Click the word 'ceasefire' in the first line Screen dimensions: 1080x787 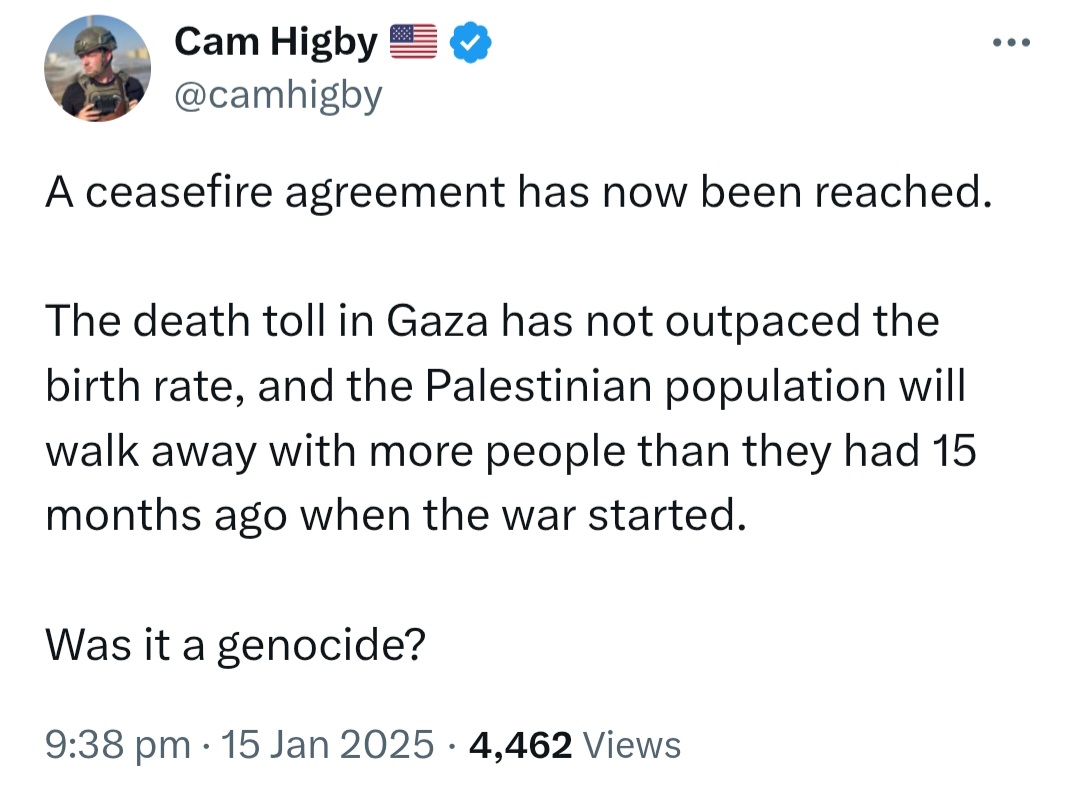point(179,192)
